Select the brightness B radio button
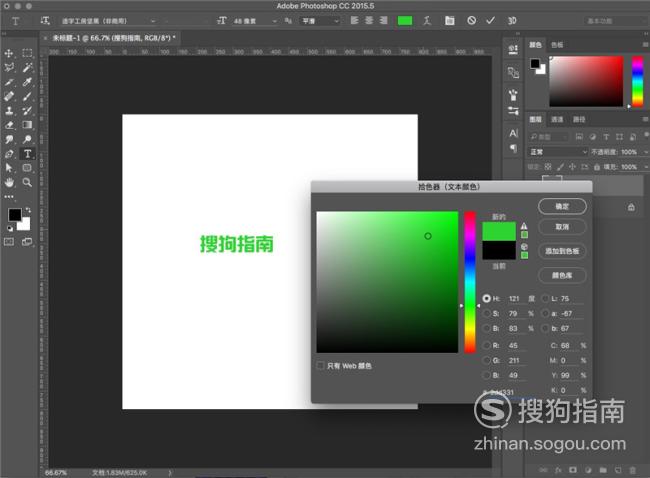The image size is (650, 478). pos(487,328)
